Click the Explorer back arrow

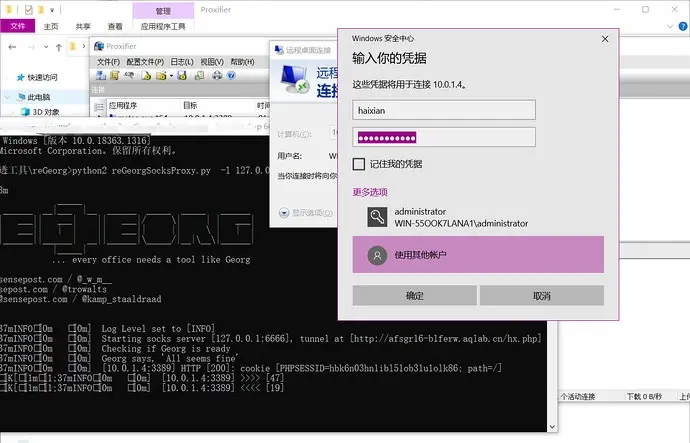(x=12, y=47)
